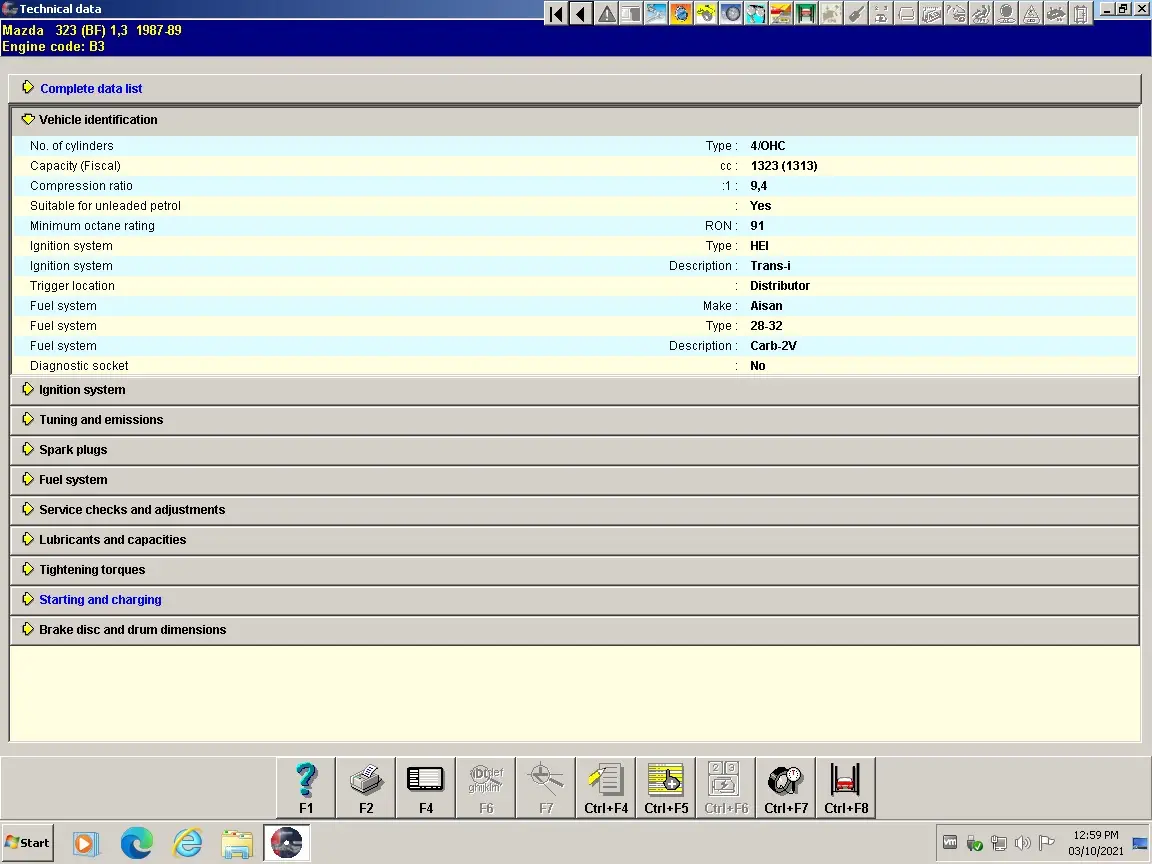Screen dimensions: 1152x864
Task: Click the warning triangle toolbar icon
Action: [x=606, y=14]
